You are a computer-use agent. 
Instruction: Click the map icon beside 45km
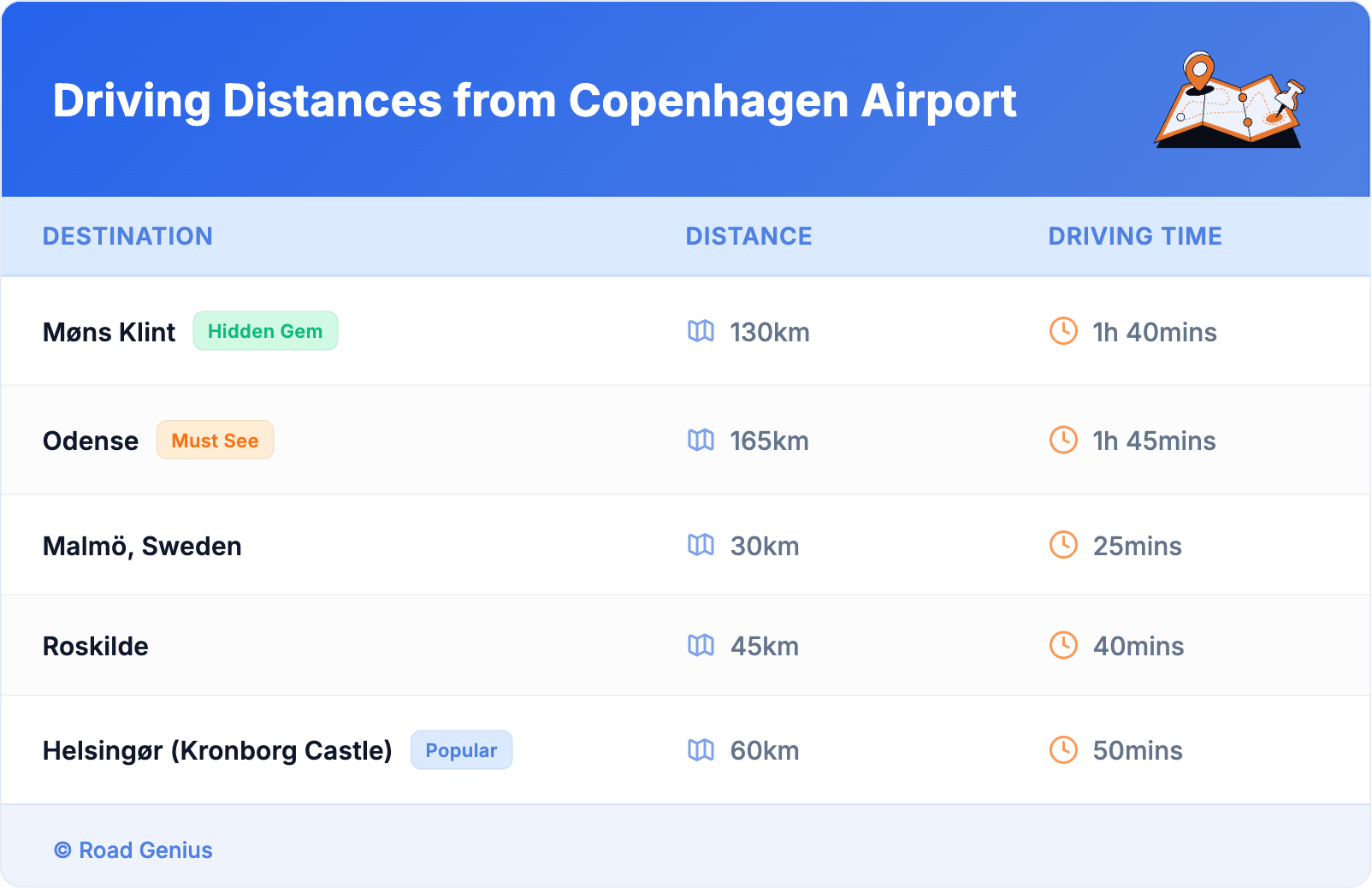coord(701,645)
